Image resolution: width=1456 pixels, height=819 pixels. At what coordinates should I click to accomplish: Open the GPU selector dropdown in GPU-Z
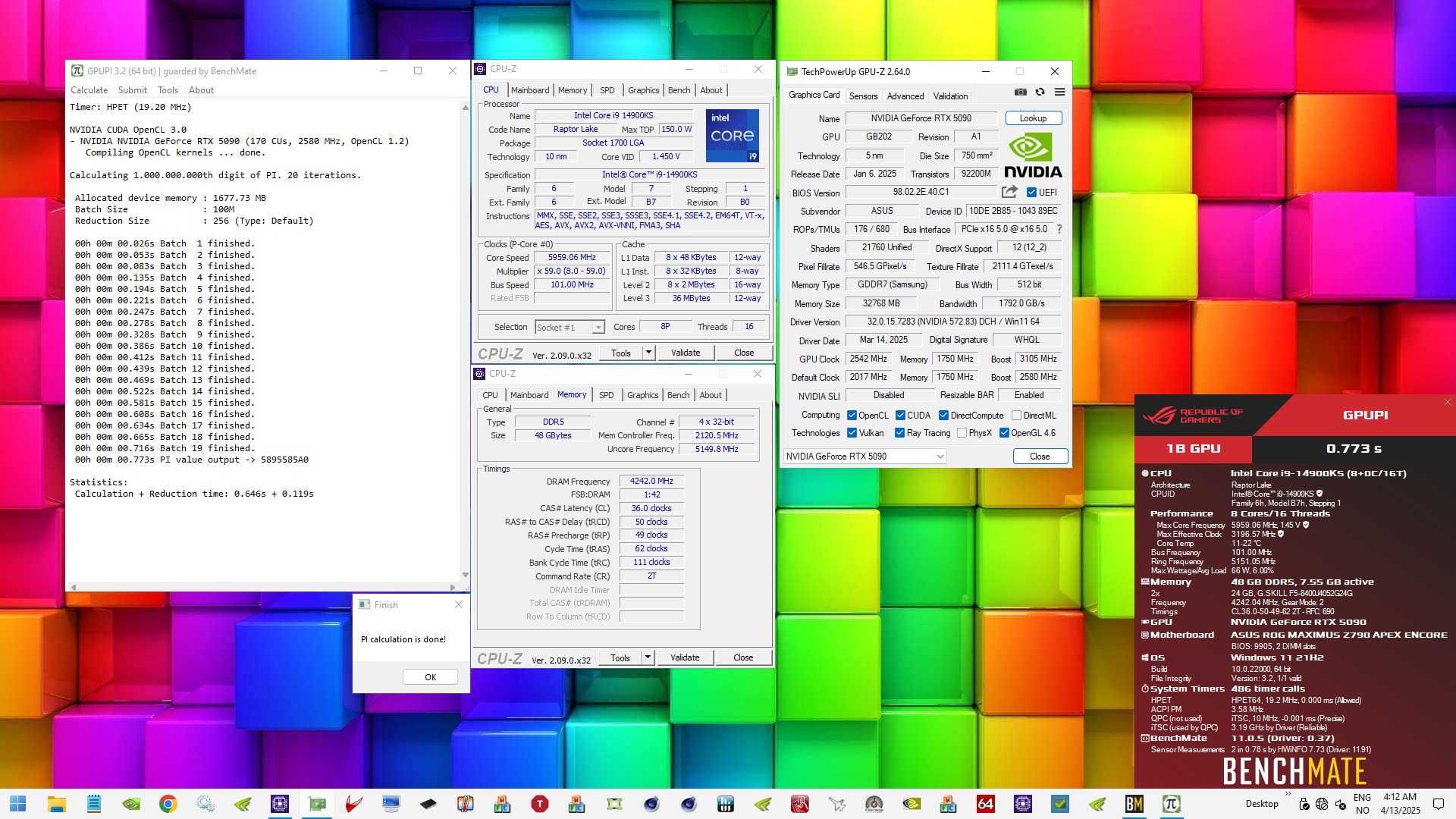(x=864, y=457)
